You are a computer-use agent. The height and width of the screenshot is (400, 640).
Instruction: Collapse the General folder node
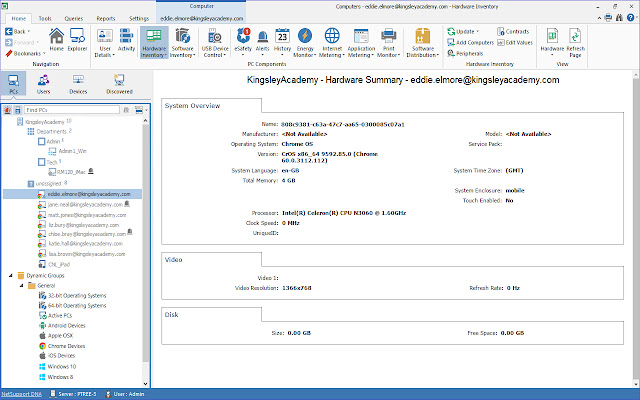coord(21,286)
